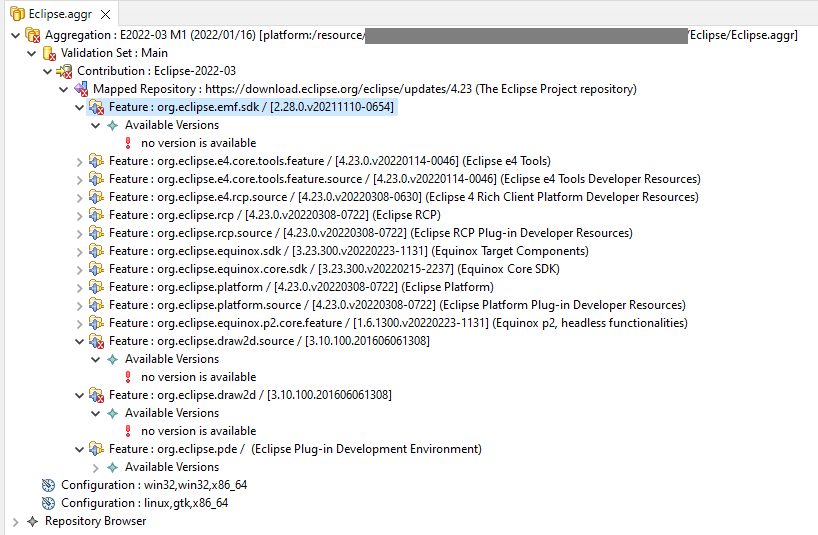Click the org.eclipse.emf.sdk feature error icon
818x535 pixels.
96,107
